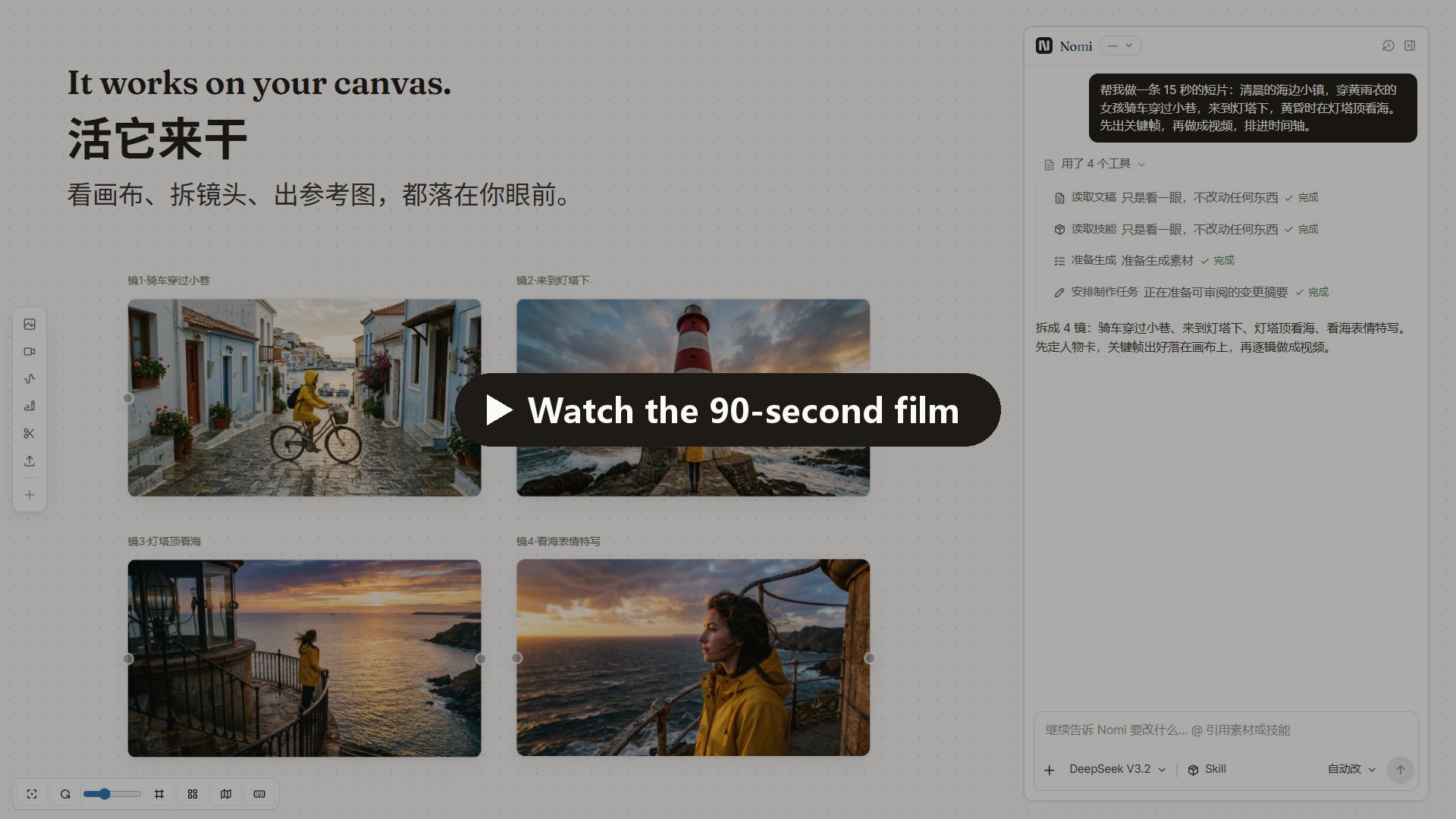Click the '准备生成' tool row
The image size is (1456, 819).
[1144, 261]
